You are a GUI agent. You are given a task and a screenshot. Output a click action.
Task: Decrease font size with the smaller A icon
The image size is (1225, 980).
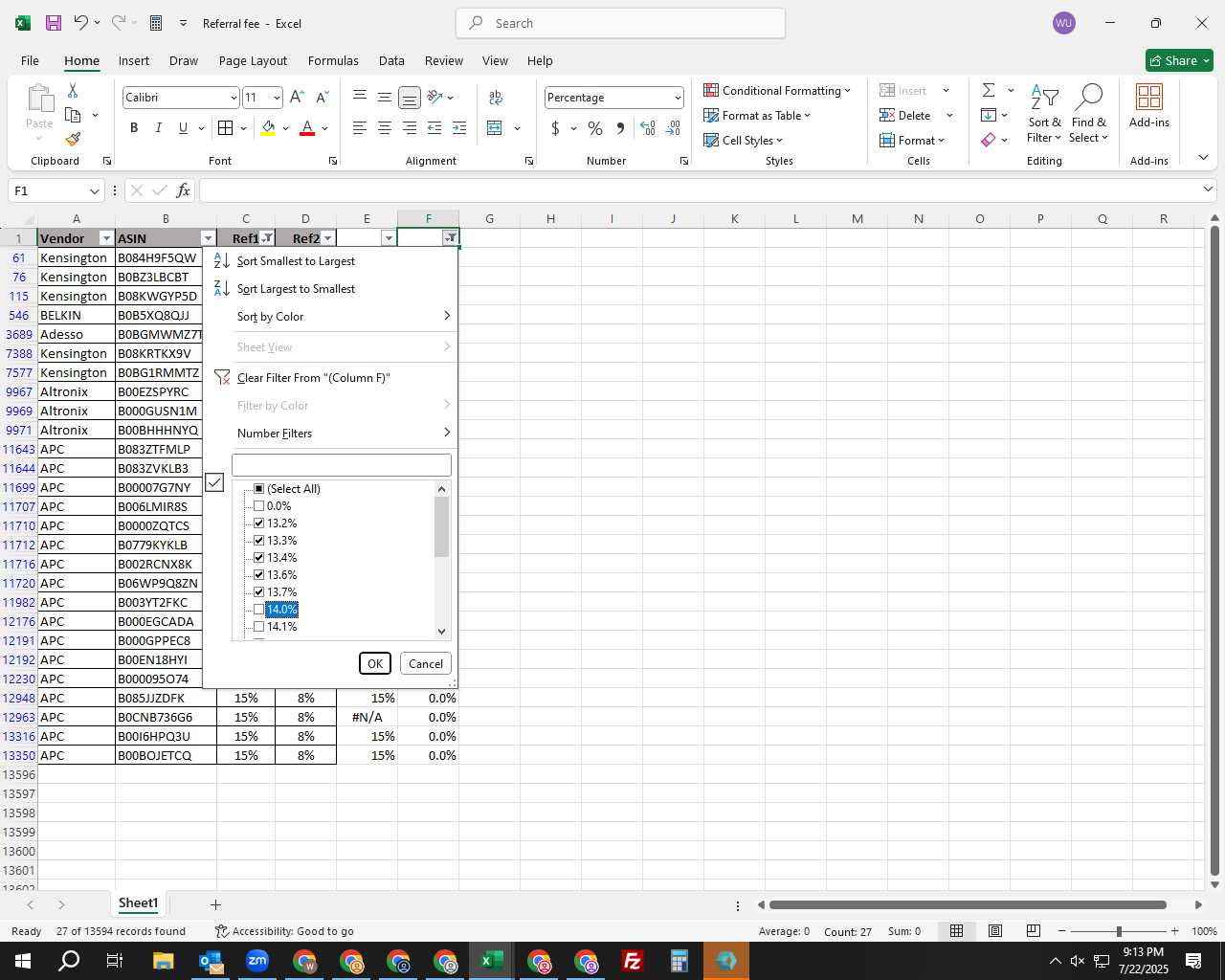click(322, 97)
